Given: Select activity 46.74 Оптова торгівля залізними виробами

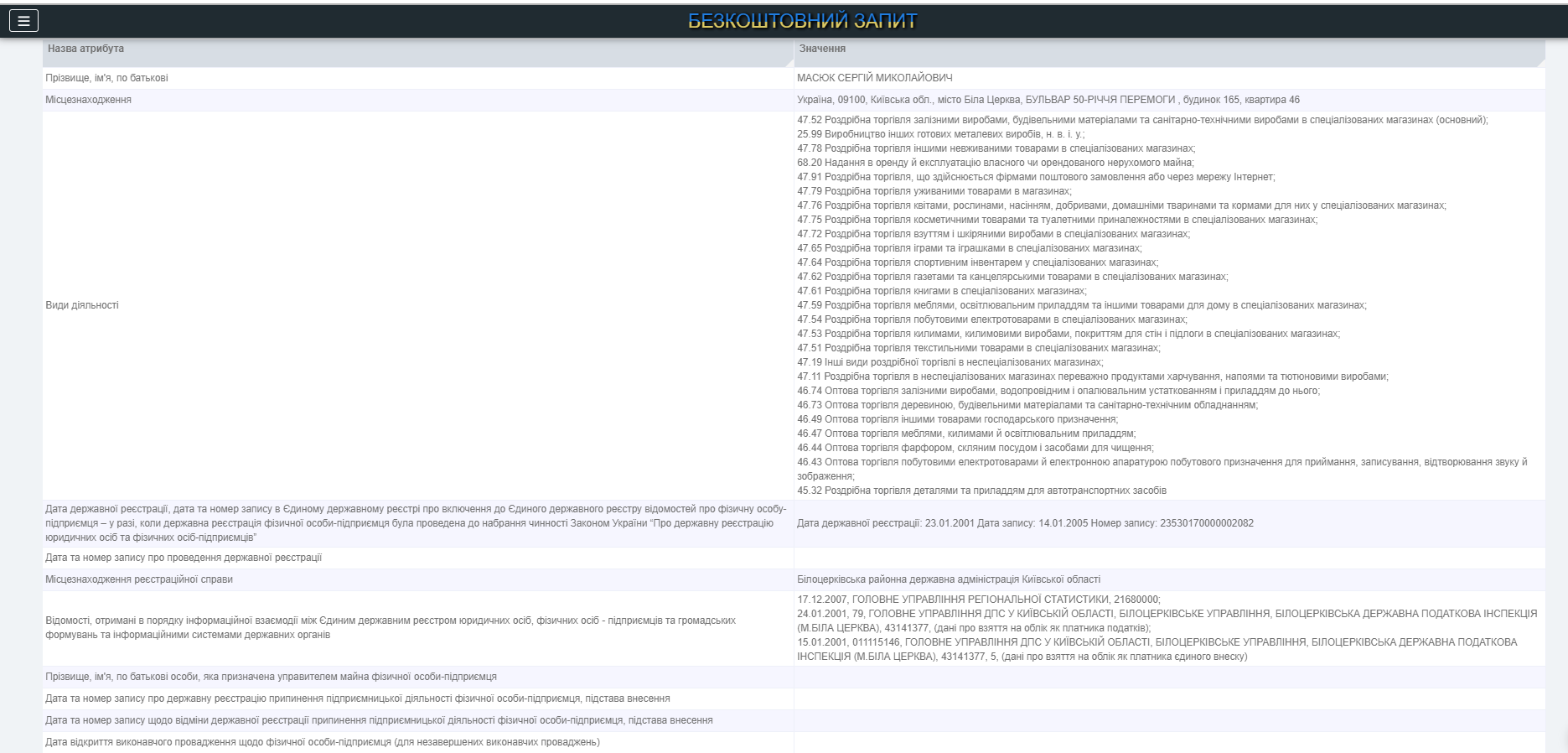Looking at the screenshot, I should 1058,391.
